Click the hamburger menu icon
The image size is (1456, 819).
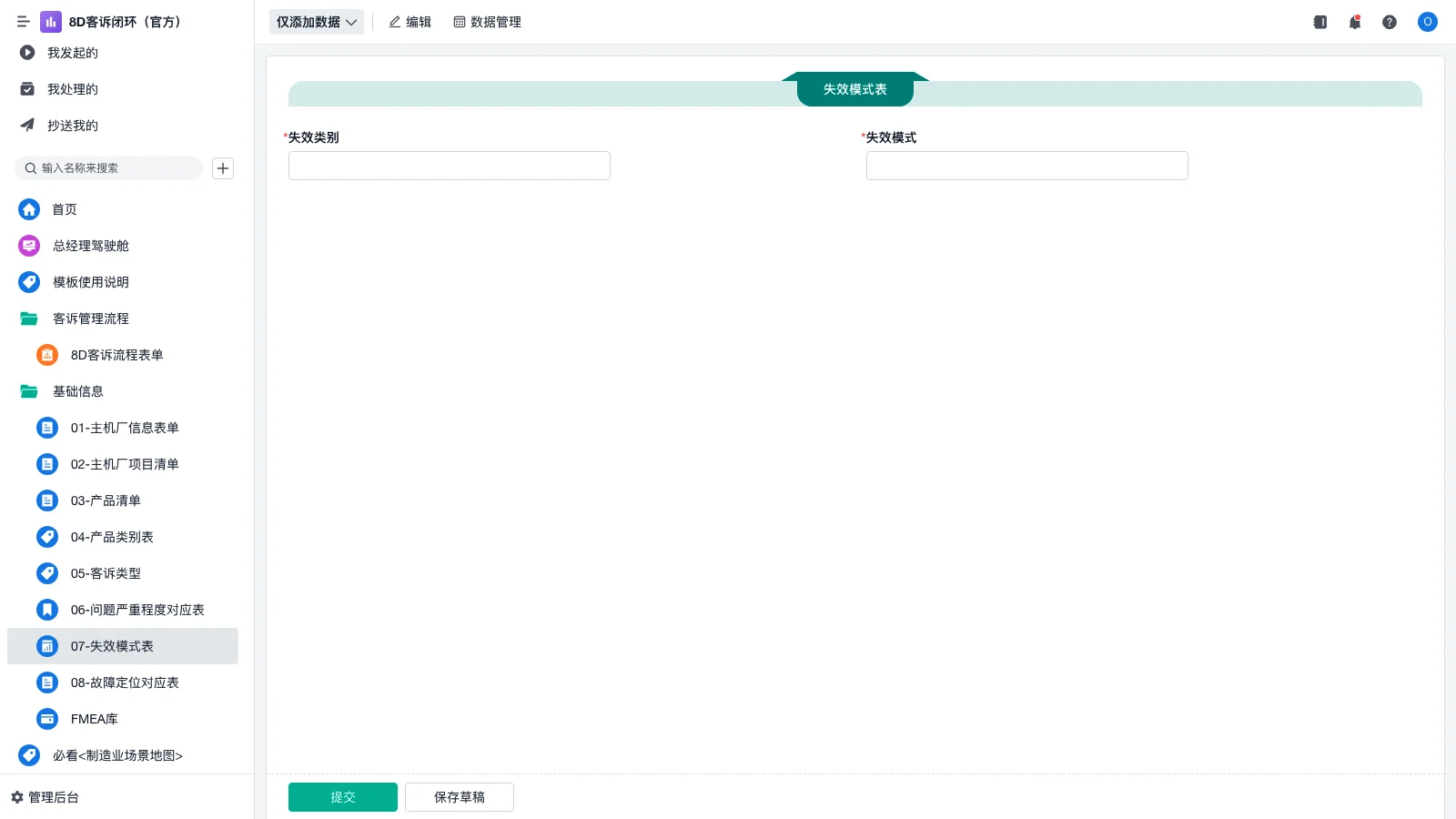coord(23,22)
